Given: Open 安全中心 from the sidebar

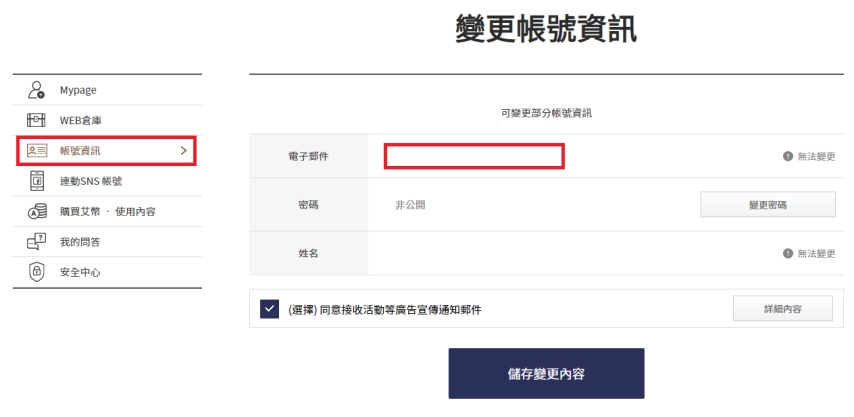Looking at the screenshot, I should [80, 271].
